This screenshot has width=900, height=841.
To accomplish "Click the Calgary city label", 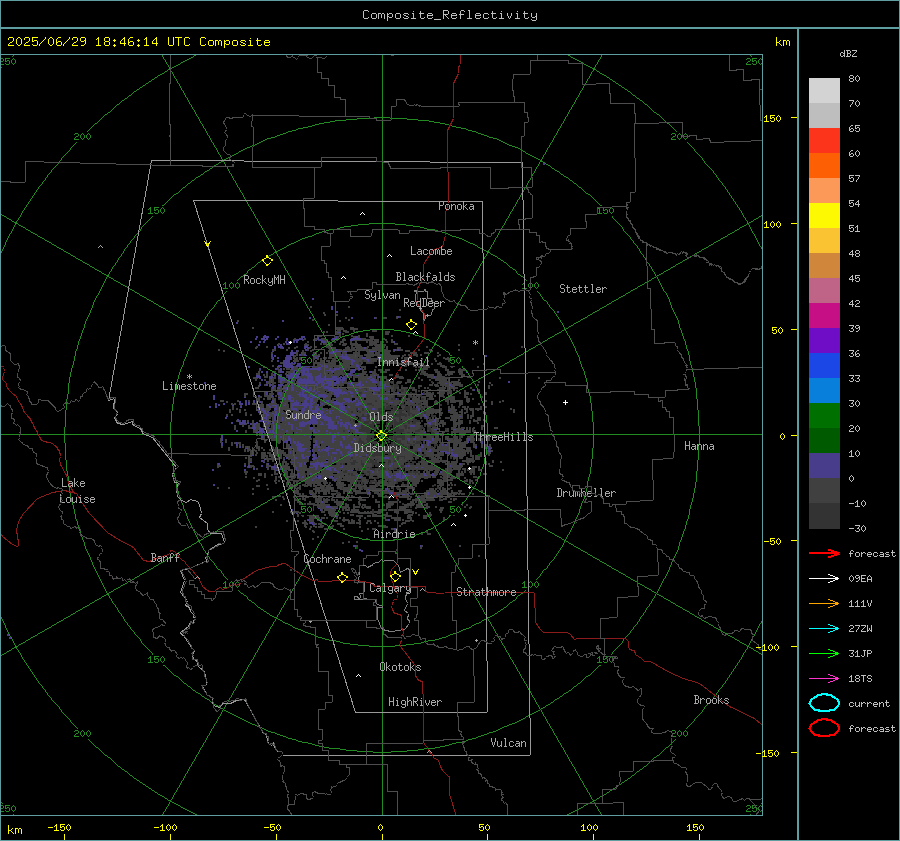I will (390, 588).
